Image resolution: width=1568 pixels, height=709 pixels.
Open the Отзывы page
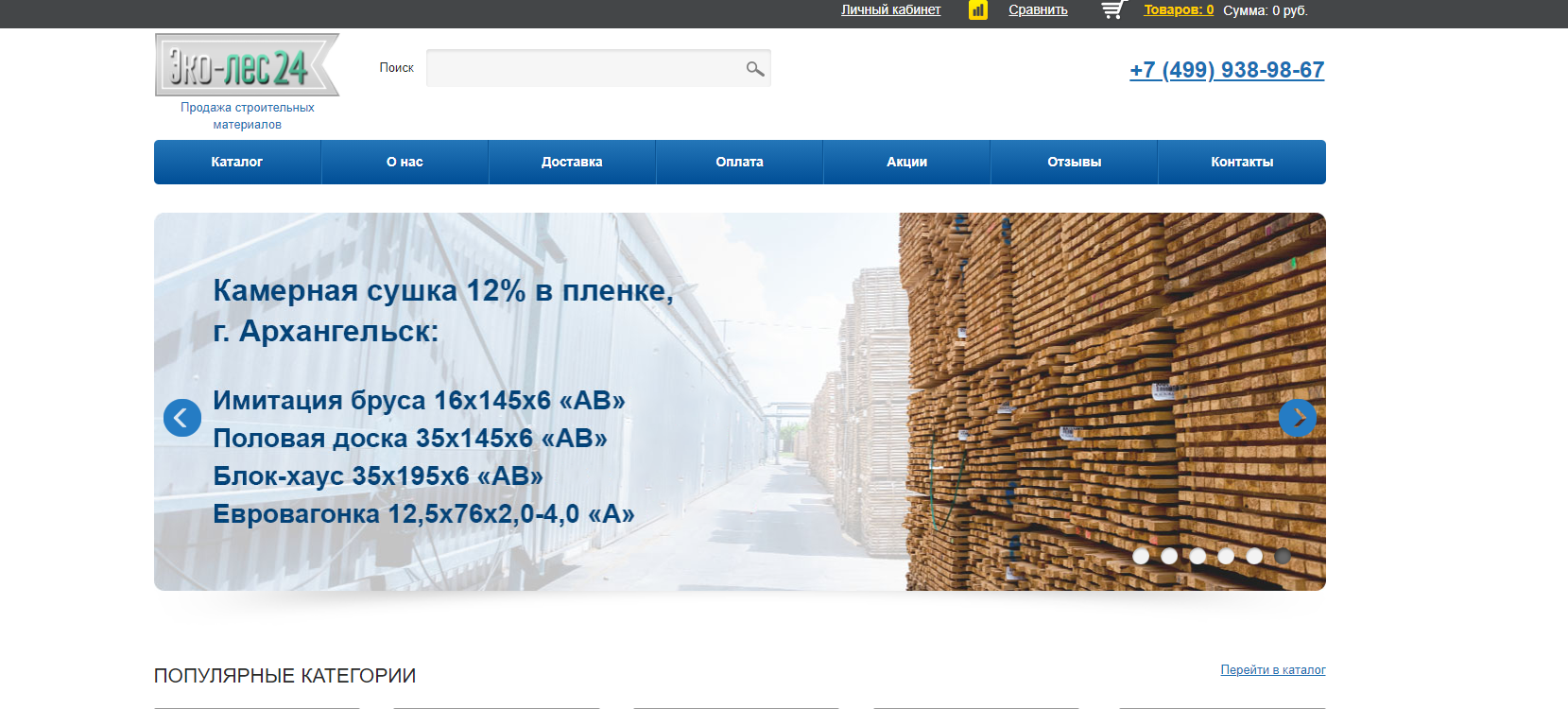tap(1074, 163)
